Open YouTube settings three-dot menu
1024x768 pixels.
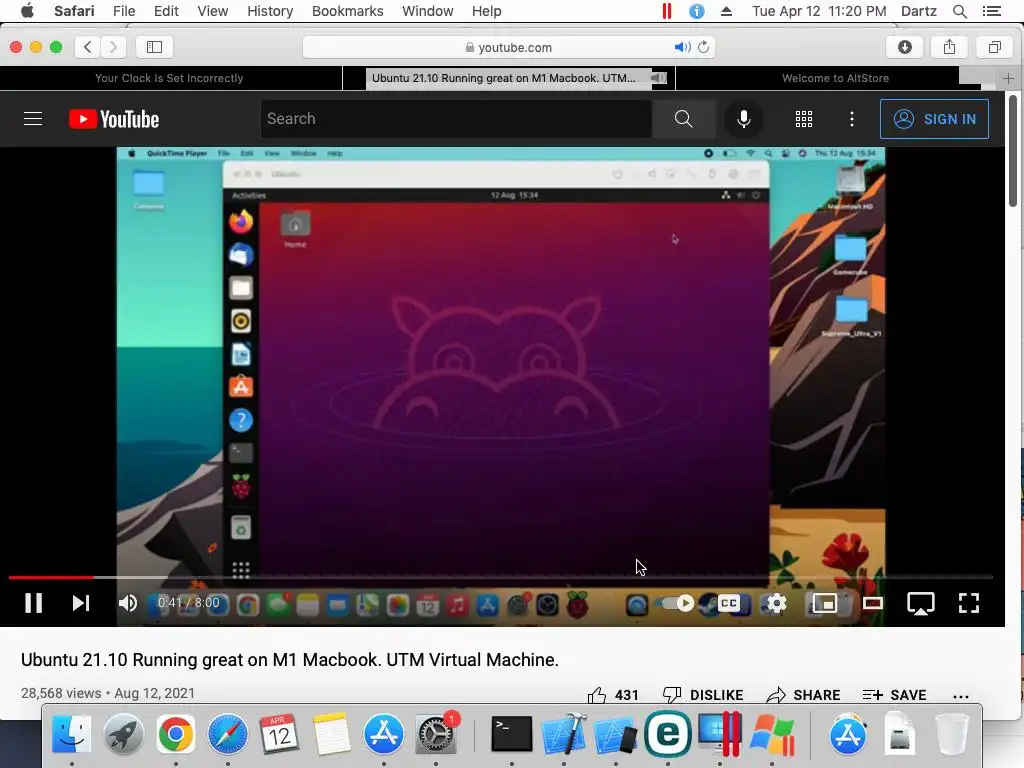coord(852,119)
